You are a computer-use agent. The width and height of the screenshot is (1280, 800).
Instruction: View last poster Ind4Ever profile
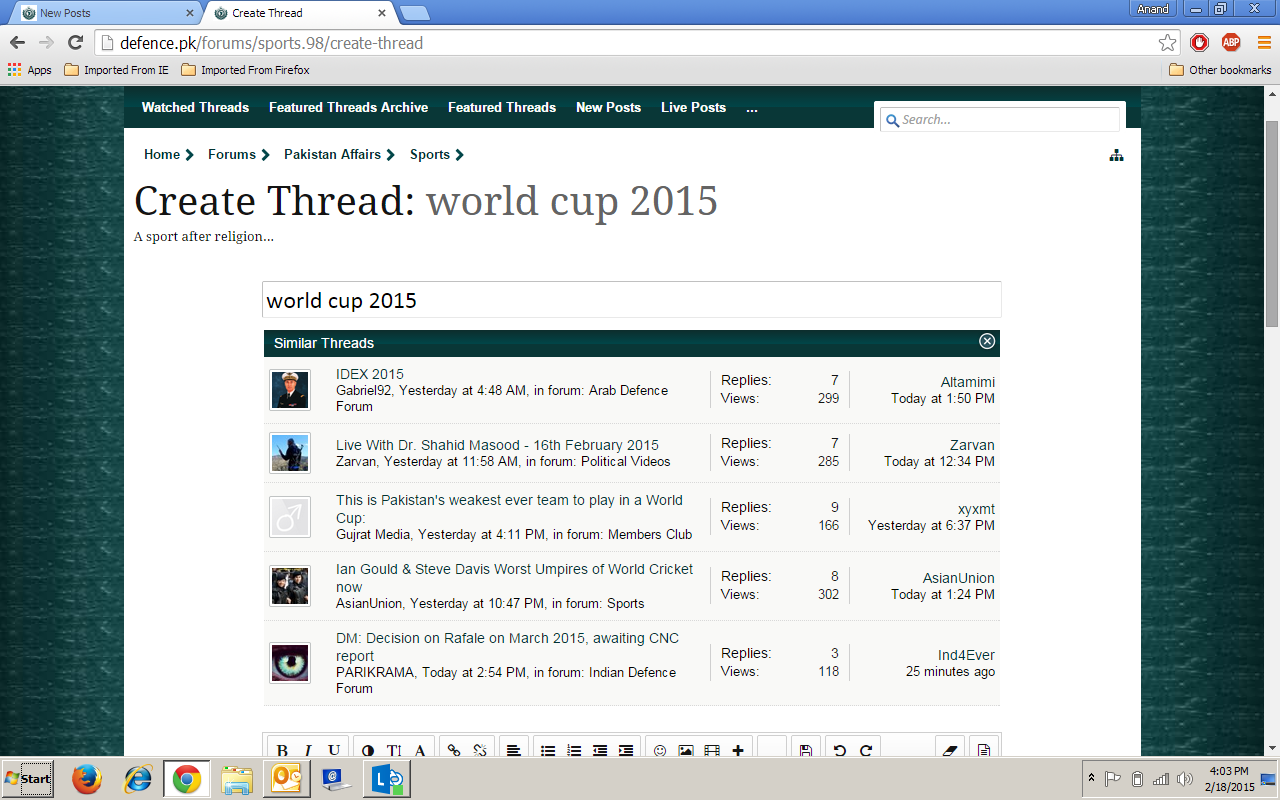966,655
